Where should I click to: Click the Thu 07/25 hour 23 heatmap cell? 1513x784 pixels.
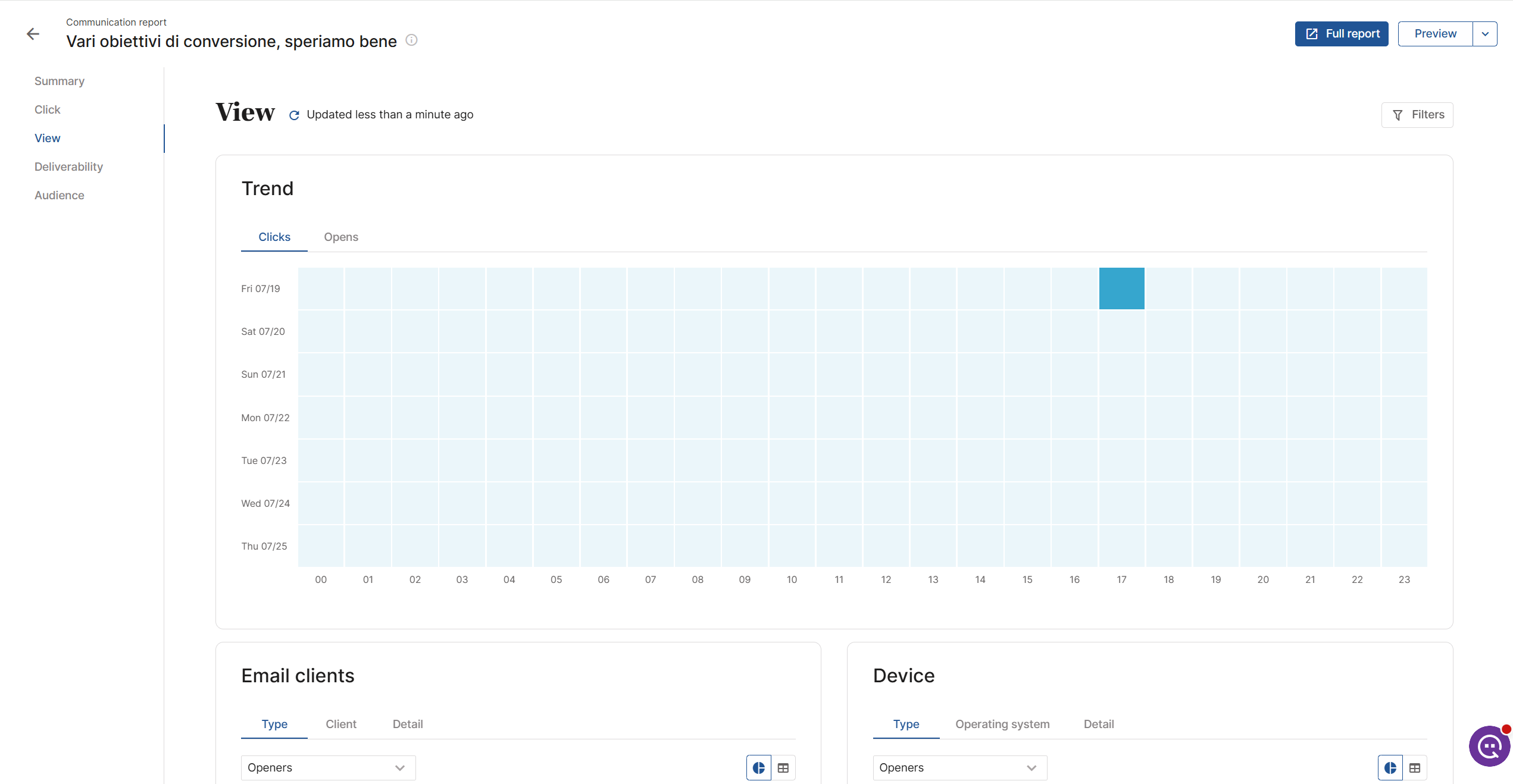[1404, 546]
